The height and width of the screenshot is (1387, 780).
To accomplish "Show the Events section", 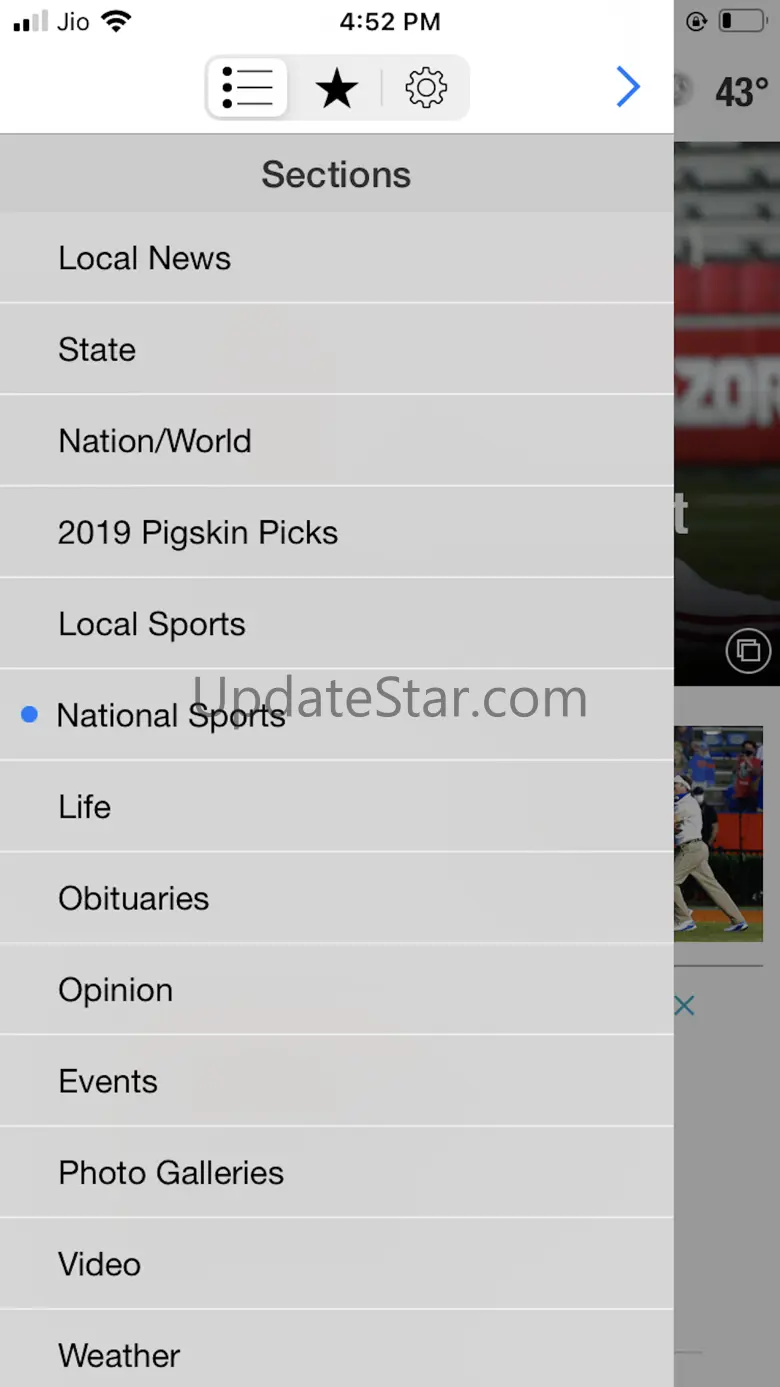I will [337, 1082].
